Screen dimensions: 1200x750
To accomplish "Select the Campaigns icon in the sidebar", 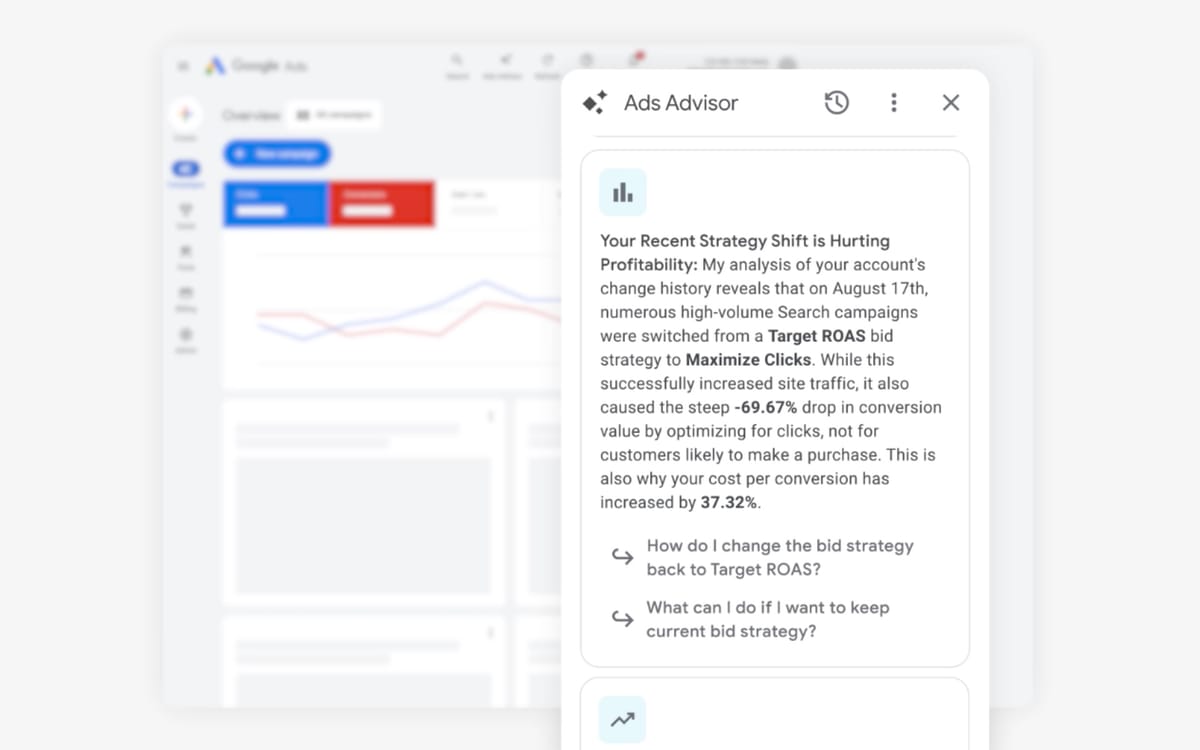I will click(x=185, y=169).
